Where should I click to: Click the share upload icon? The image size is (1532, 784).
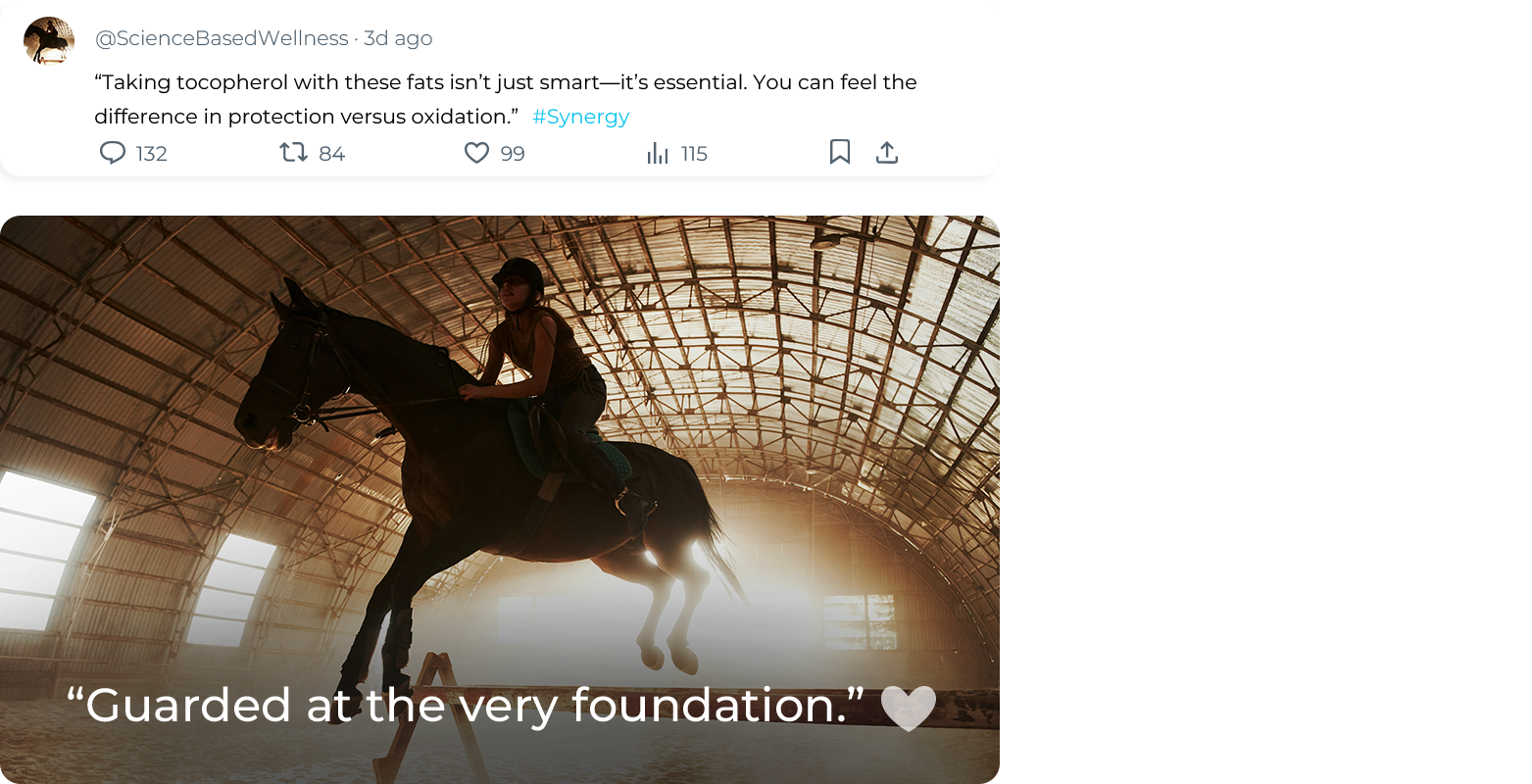coord(887,152)
